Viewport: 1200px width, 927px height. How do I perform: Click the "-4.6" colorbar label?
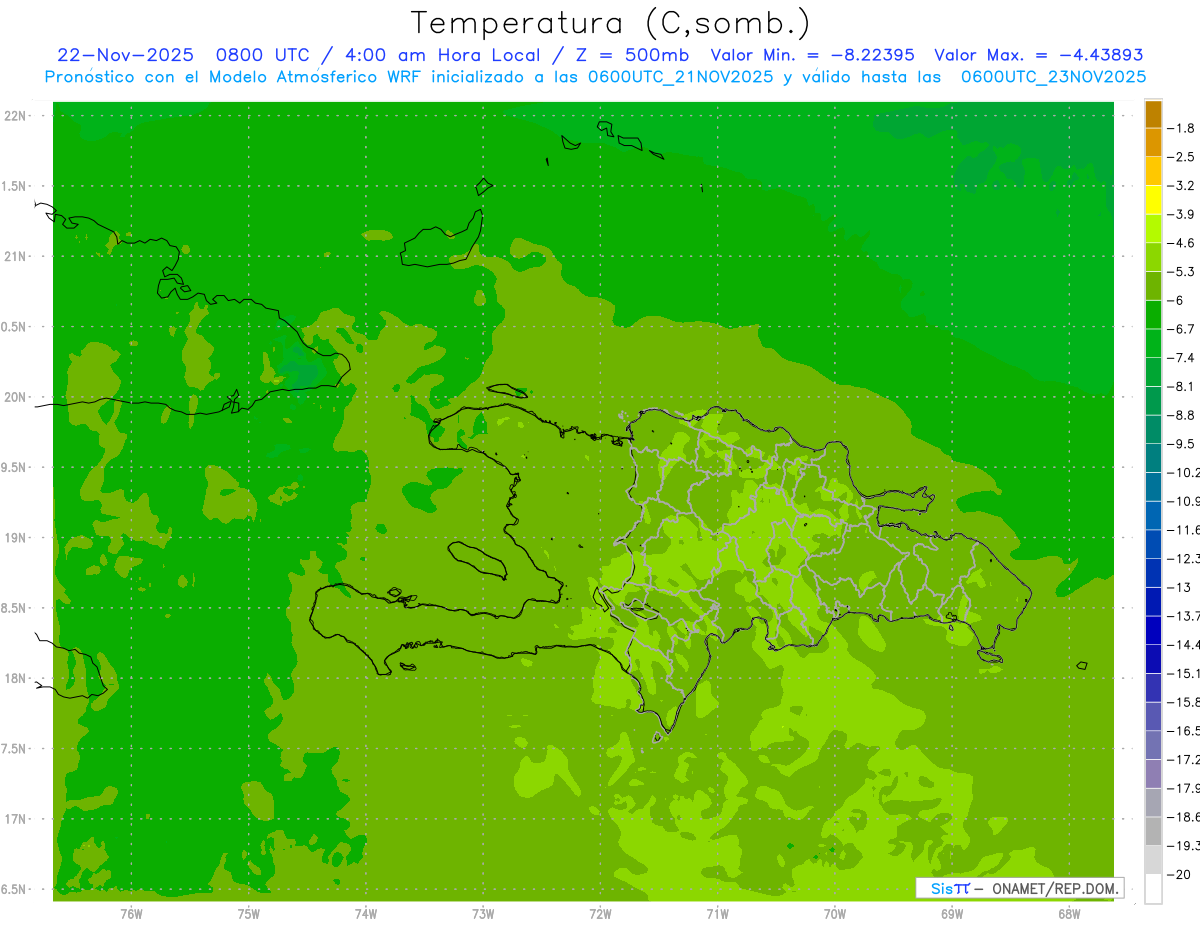click(1181, 243)
